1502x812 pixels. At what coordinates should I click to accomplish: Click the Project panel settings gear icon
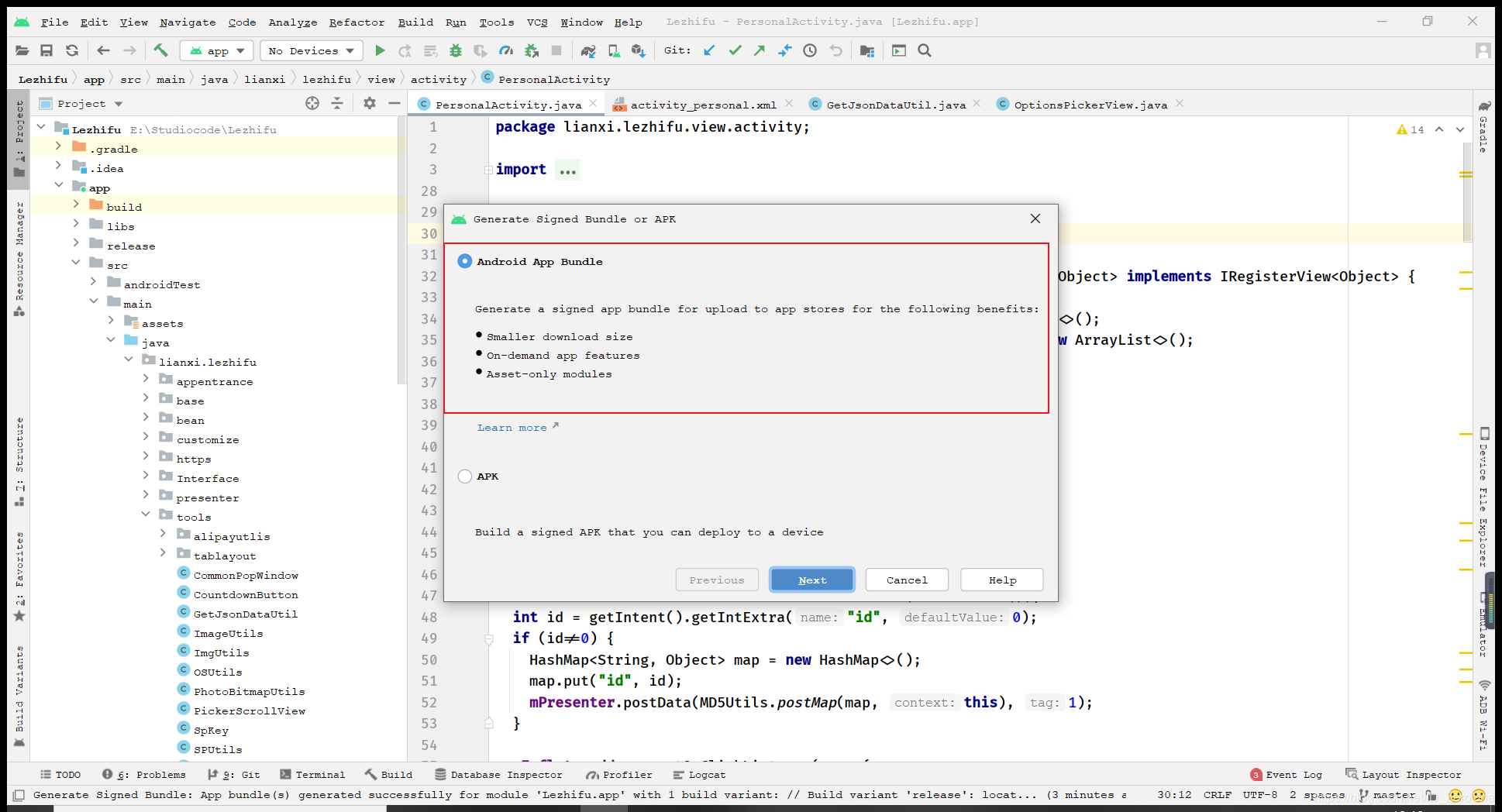[370, 103]
